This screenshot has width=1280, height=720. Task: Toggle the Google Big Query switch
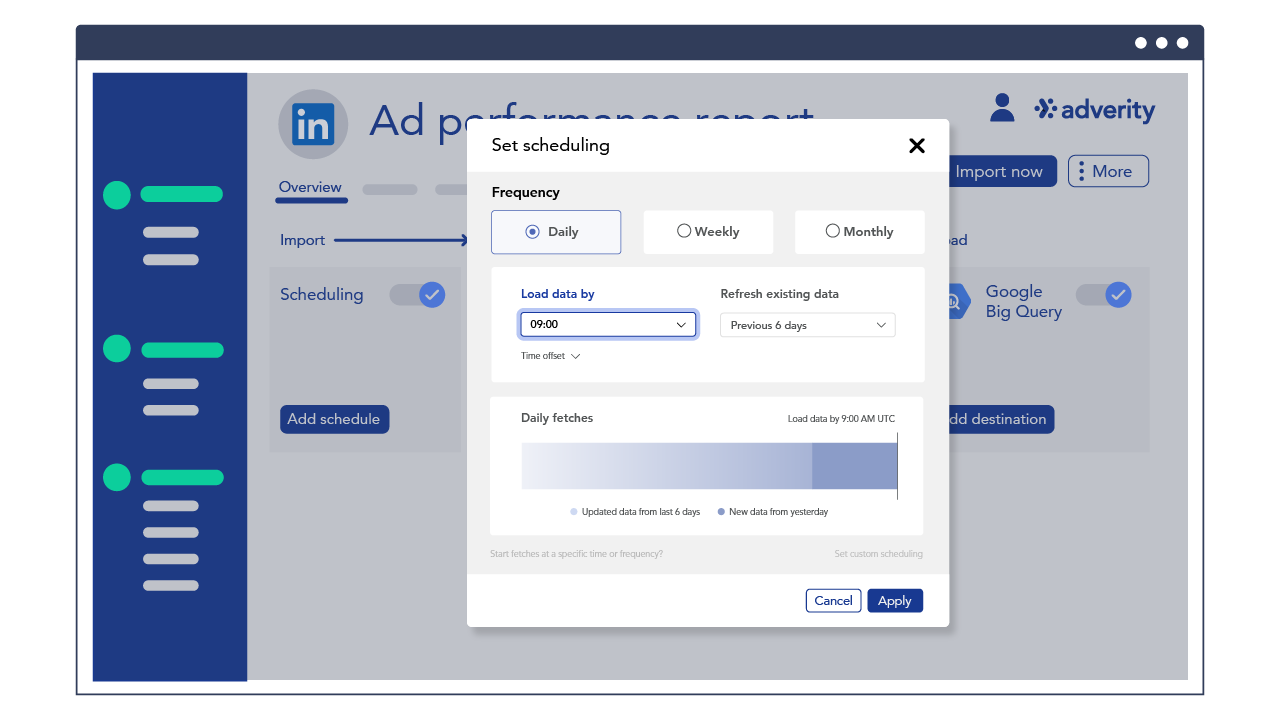tap(1103, 295)
